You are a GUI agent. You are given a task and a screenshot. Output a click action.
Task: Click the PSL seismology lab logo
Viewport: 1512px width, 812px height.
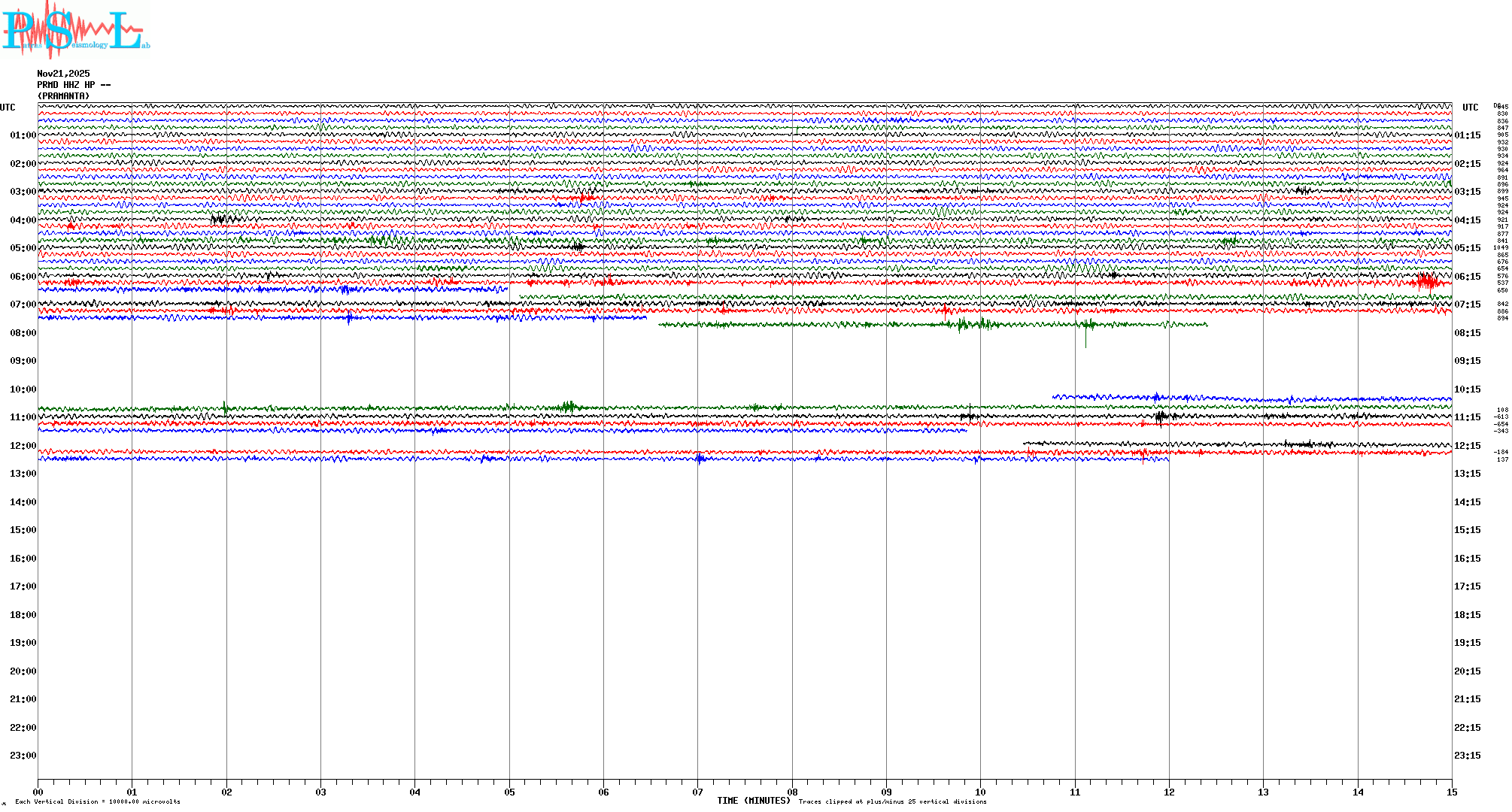(x=75, y=30)
